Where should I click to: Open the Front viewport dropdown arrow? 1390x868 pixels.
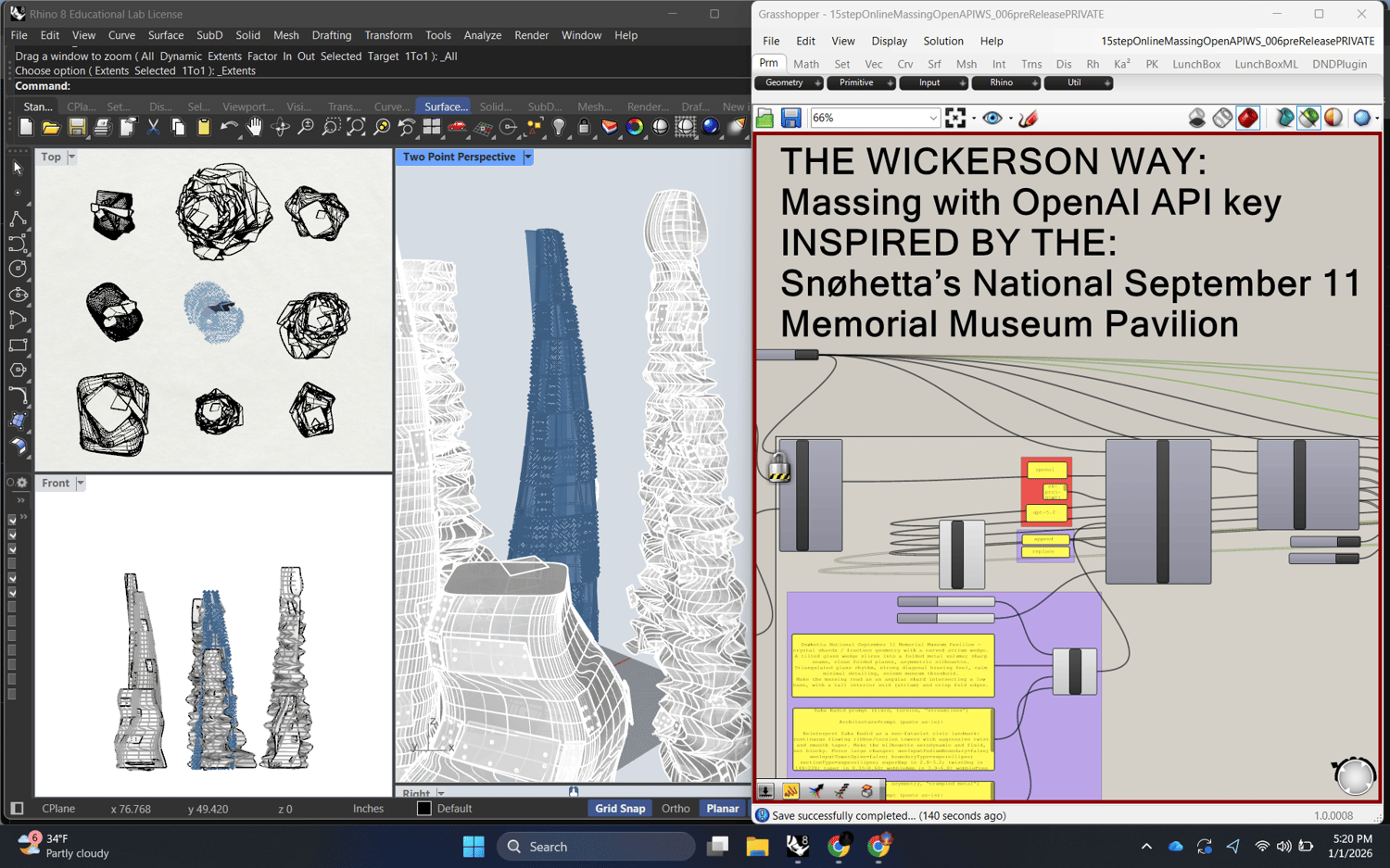[x=81, y=484]
